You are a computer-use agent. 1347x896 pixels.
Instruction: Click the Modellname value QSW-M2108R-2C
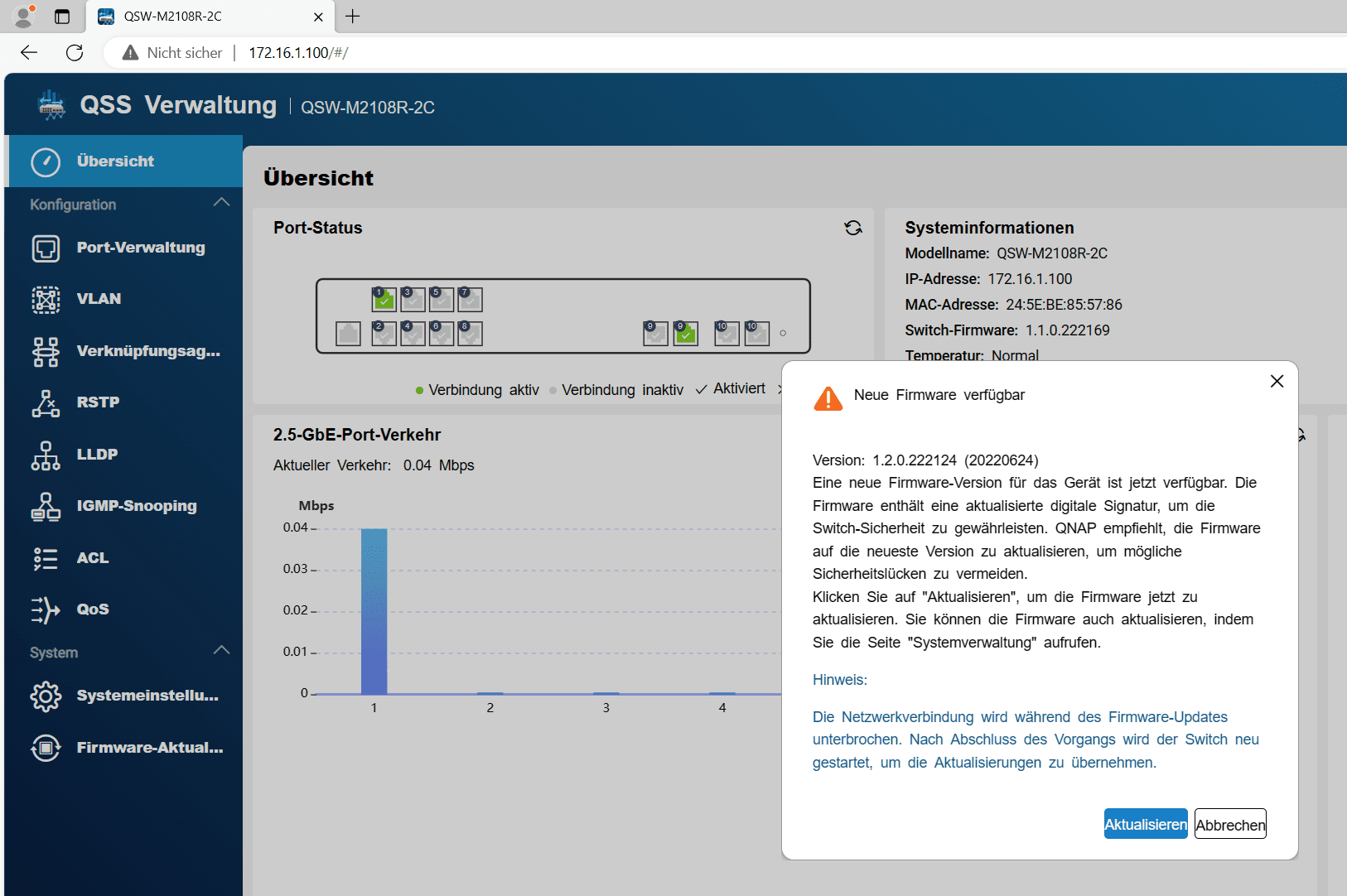(x=1052, y=253)
